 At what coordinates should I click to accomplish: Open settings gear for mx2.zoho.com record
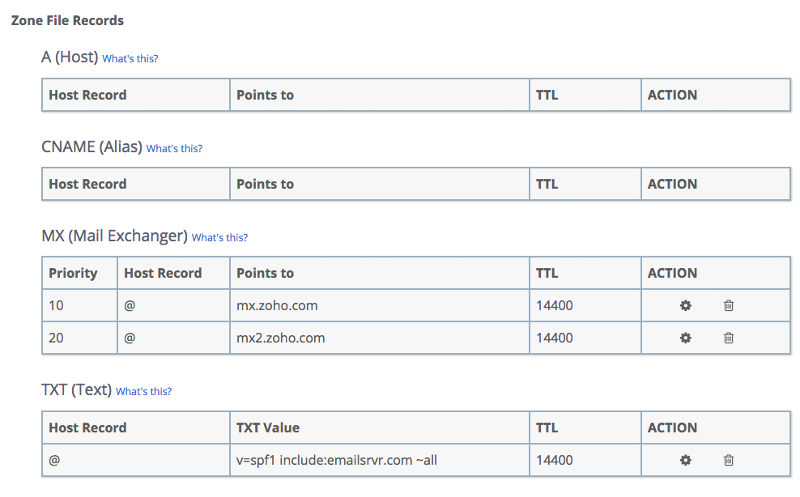(x=685, y=338)
